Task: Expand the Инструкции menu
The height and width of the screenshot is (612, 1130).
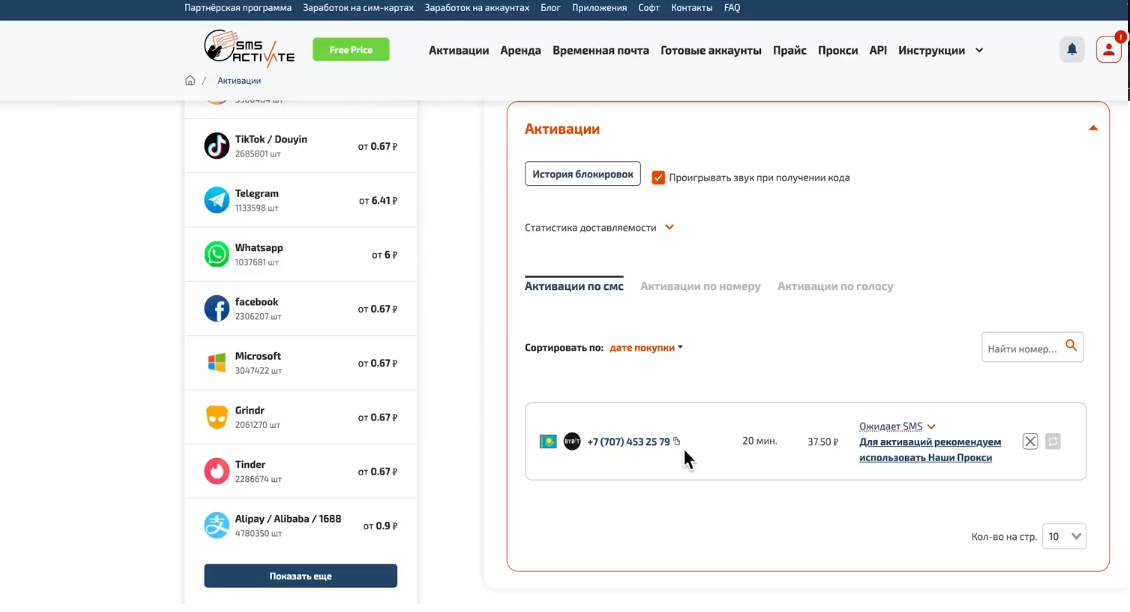Action: [x=940, y=50]
